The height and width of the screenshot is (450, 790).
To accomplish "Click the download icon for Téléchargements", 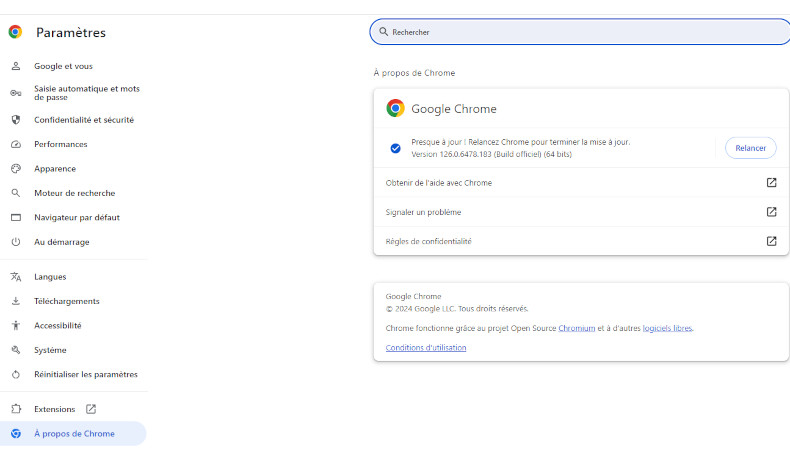I will (x=16, y=301).
